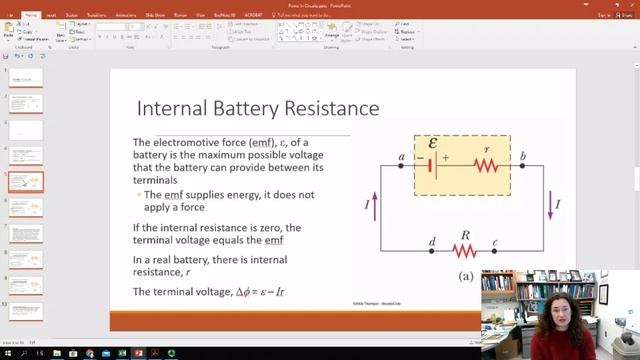Open the Section dropdown
The height and width of the screenshot is (360, 640).
click(x=80, y=39)
